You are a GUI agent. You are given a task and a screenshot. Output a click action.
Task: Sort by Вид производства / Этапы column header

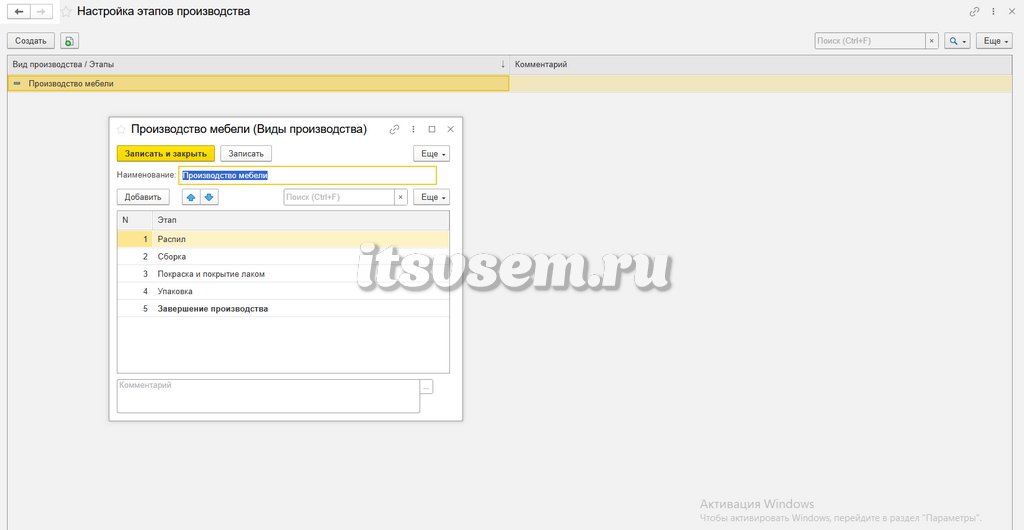[x=258, y=65]
